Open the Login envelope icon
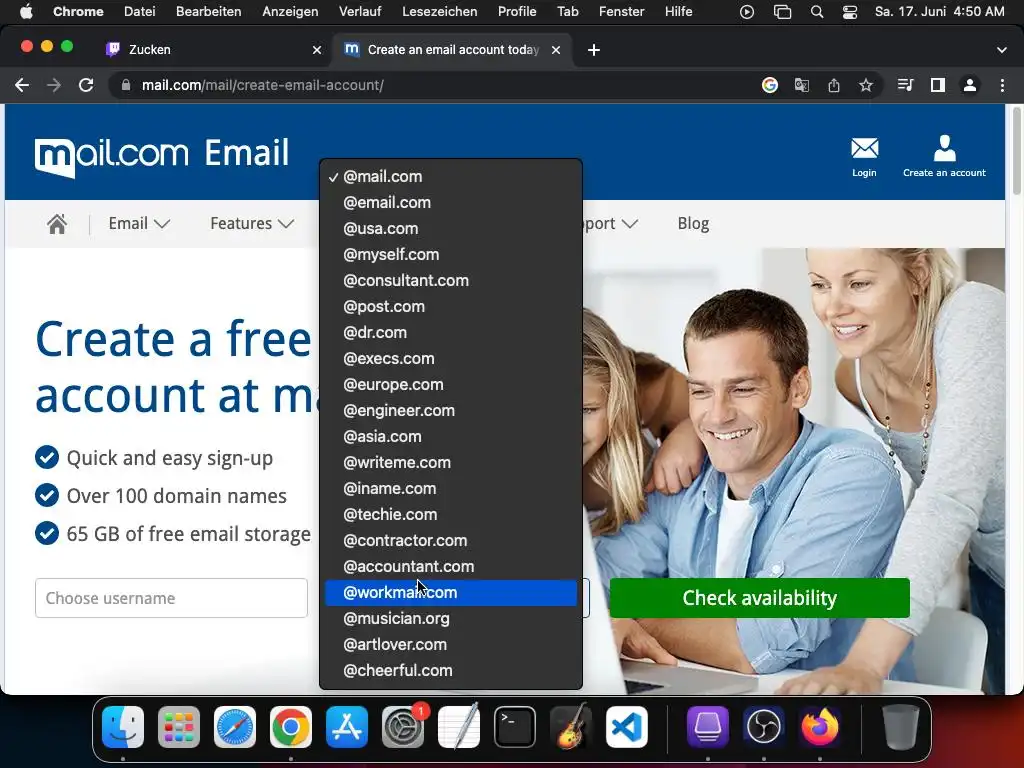1024x768 pixels. pyautogui.click(x=864, y=148)
